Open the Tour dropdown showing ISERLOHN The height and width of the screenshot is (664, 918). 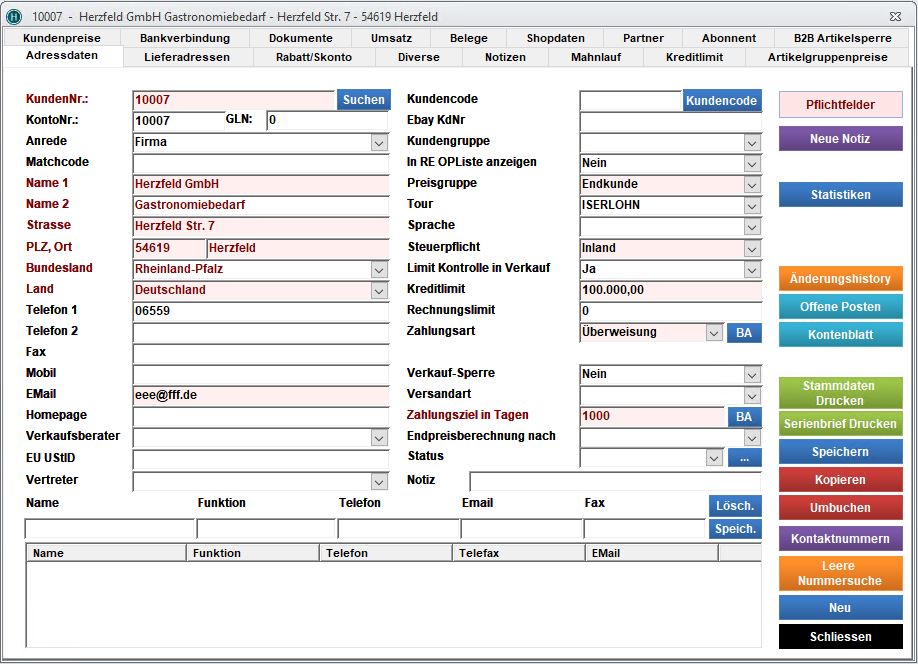(x=752, y=206)
